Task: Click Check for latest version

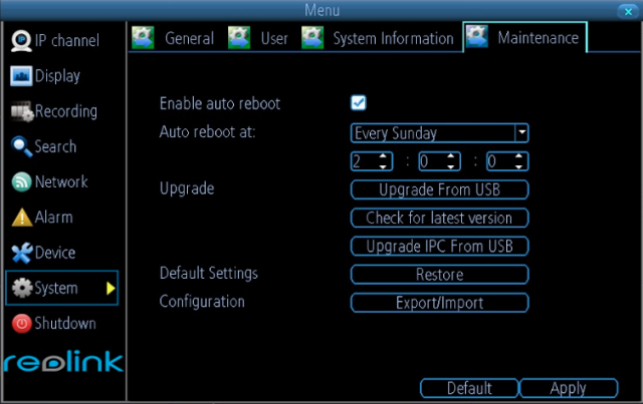Action: [439, 218]
